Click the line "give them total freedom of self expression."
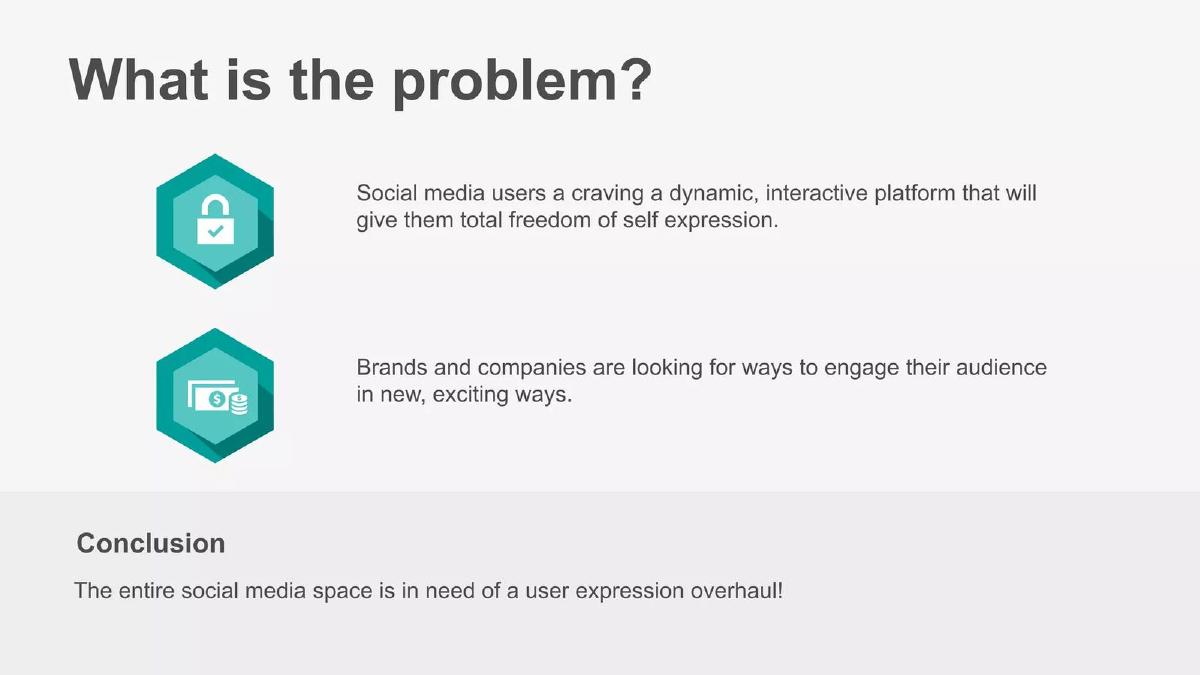1200x675 pixels. [x=567, y=220]
